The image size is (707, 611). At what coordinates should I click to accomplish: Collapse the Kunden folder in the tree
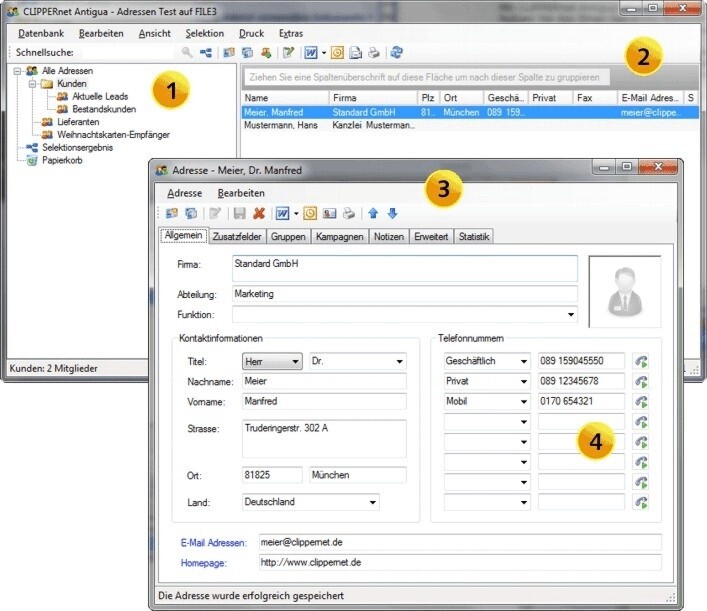click(32, 84)
